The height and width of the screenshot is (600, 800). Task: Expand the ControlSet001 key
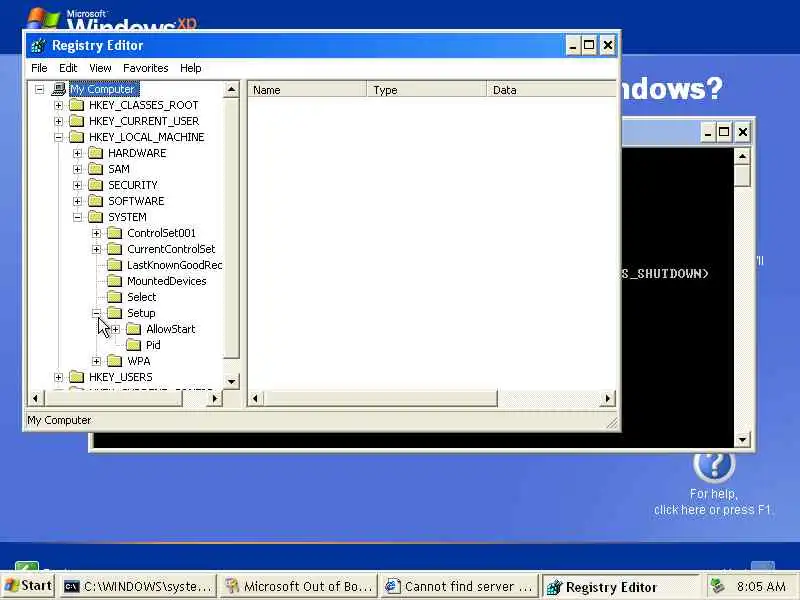(x=96, y=233)
